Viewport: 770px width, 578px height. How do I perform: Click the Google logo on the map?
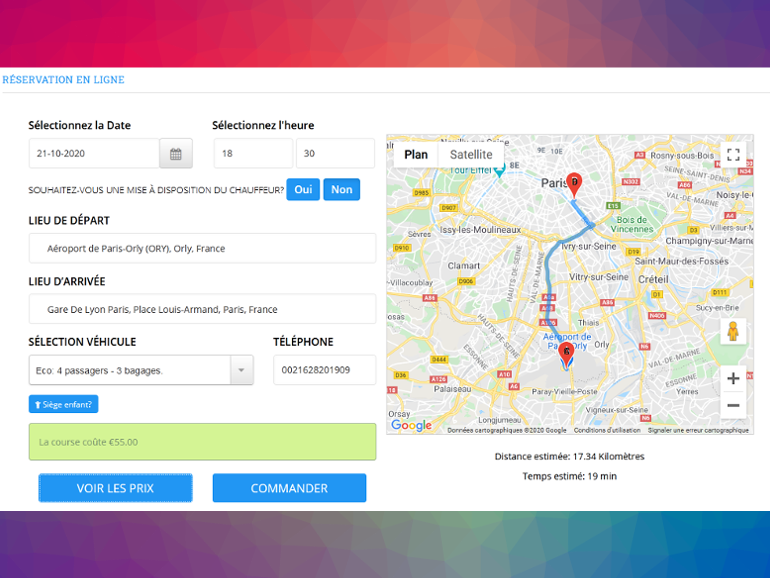click(x=411, y=425)
